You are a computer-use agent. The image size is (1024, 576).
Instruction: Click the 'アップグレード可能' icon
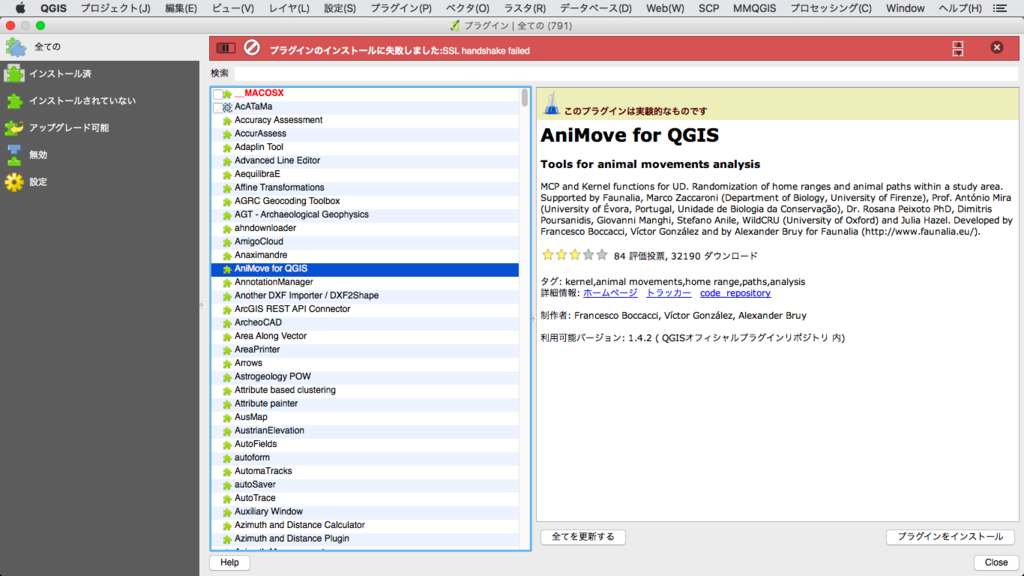[x=14, y=128]
